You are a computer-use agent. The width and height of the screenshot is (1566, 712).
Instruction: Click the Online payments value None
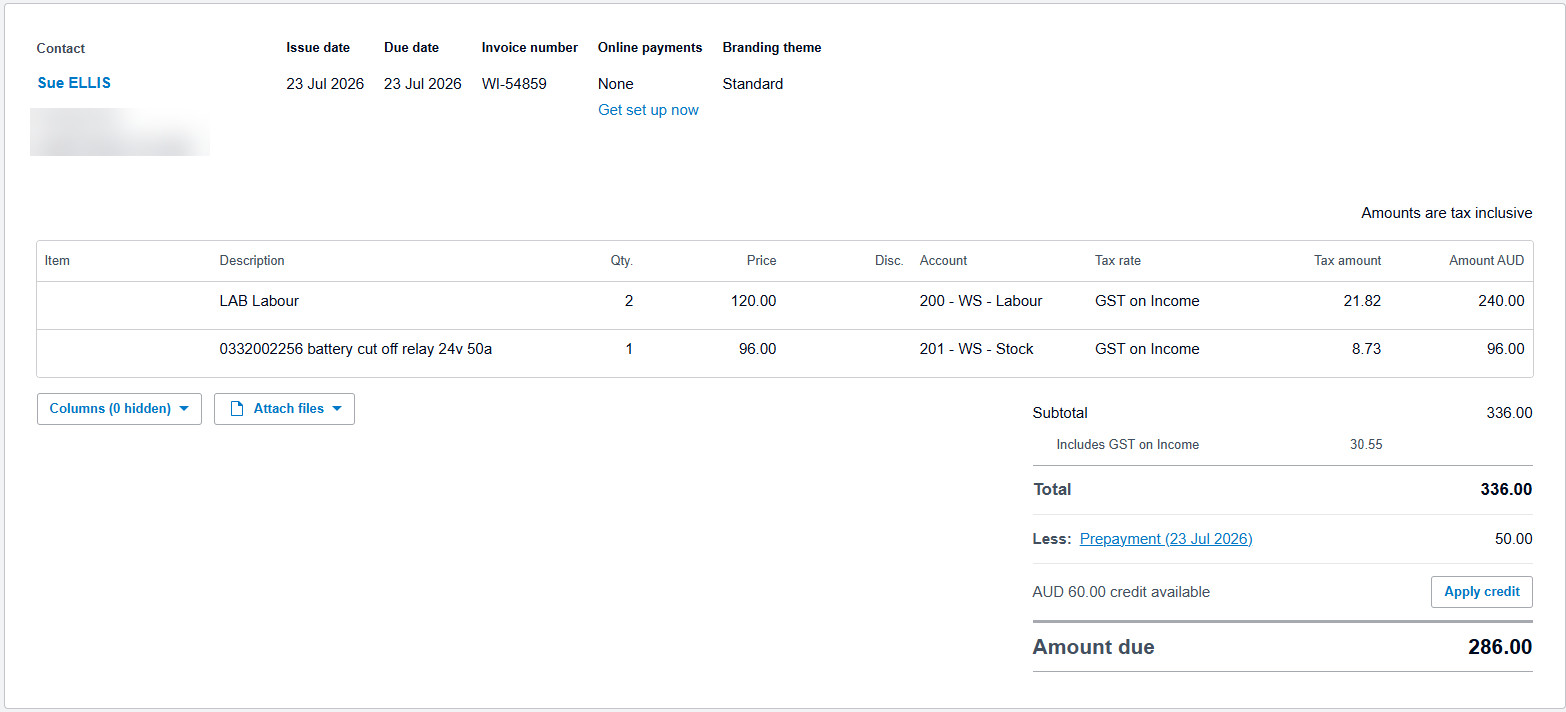616,84
